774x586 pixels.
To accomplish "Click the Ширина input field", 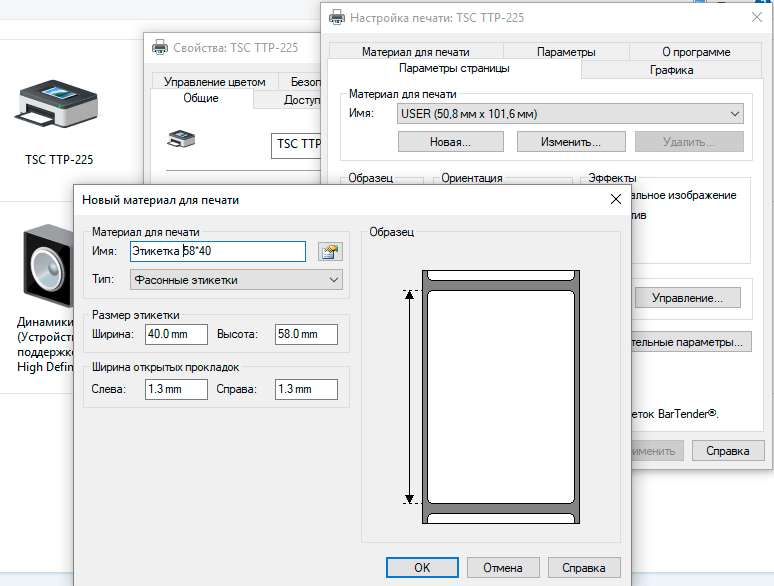I will point(175,334).
